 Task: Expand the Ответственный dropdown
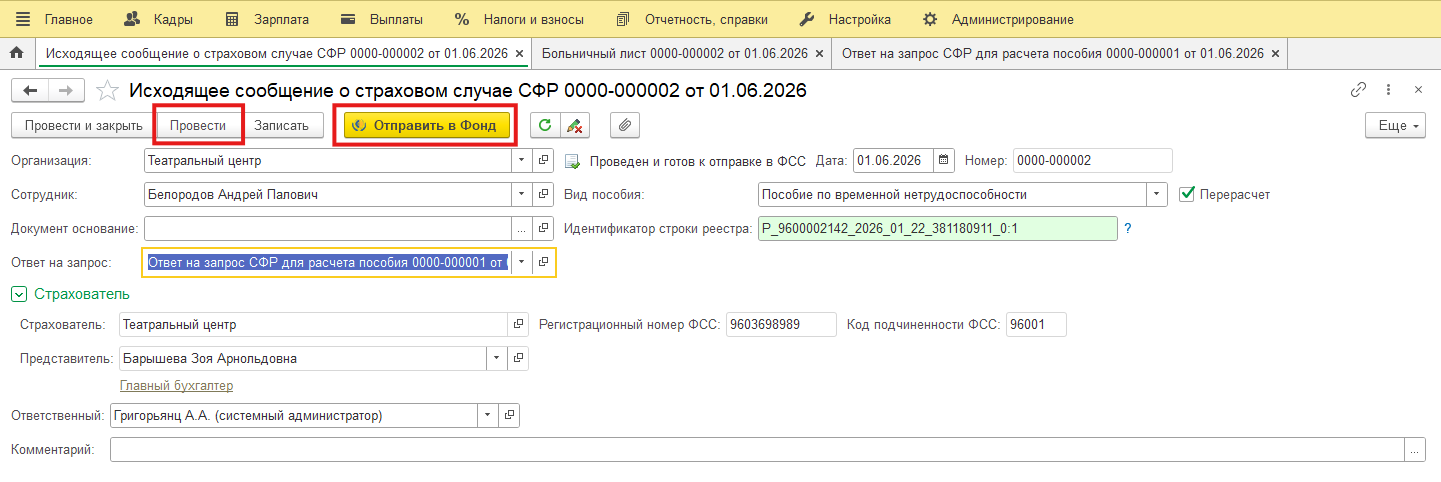(x=487, y=415)
